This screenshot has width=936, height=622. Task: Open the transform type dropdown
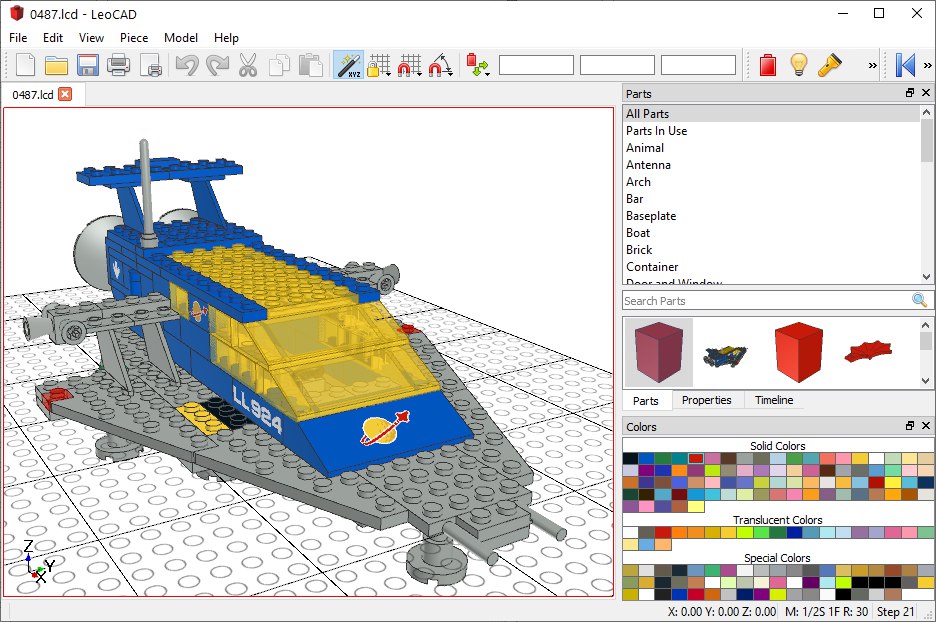click(478, 64)
